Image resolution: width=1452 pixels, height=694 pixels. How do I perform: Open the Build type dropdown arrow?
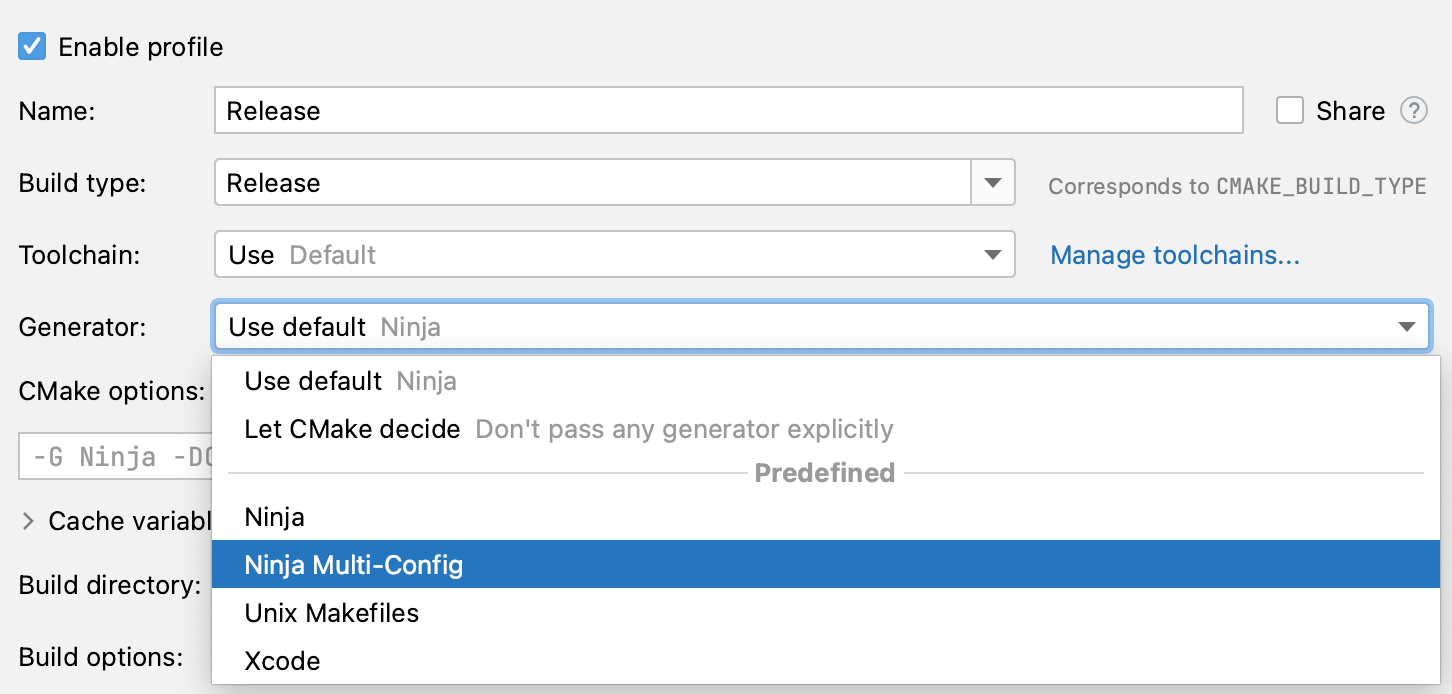click(x=991, y=182)
